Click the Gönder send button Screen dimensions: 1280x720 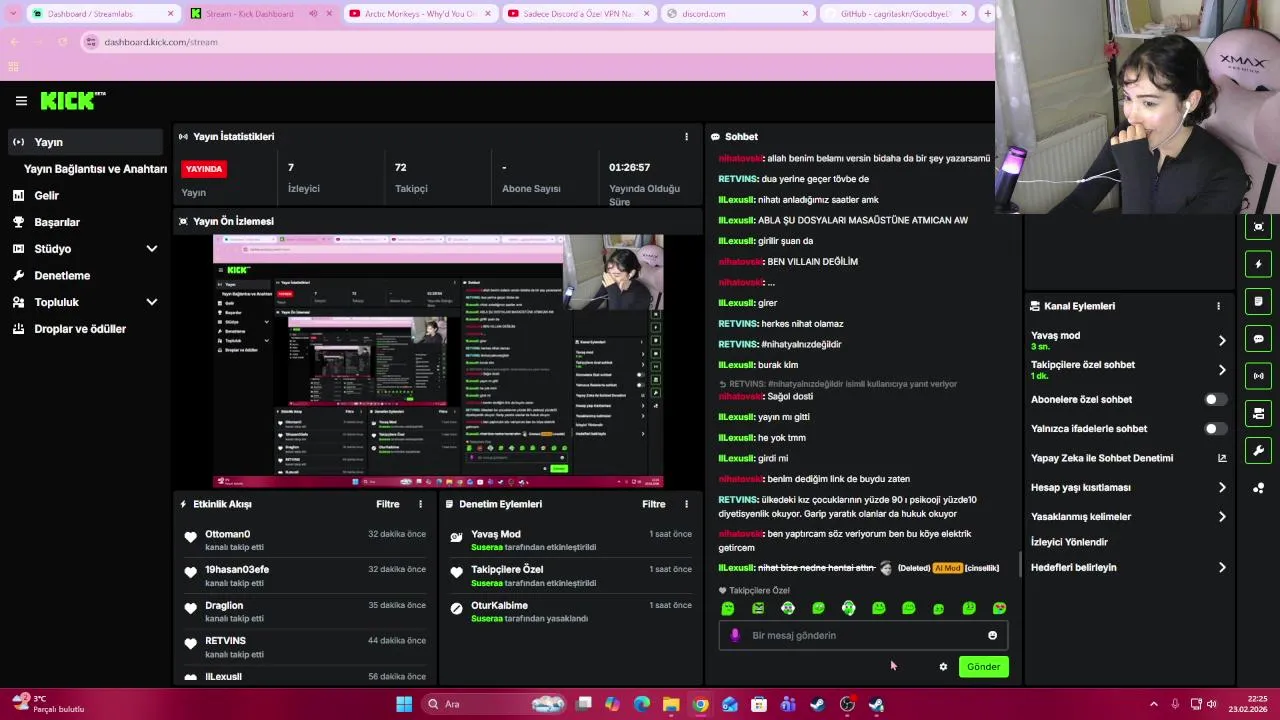983,667
